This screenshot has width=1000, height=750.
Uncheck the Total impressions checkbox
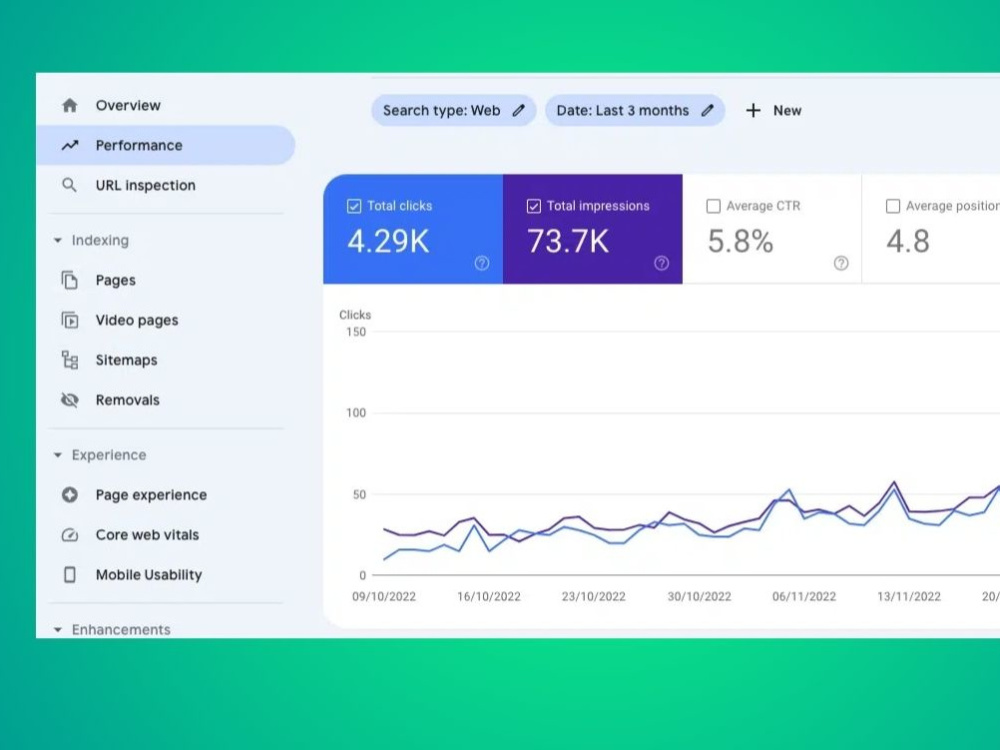[534, 206]
